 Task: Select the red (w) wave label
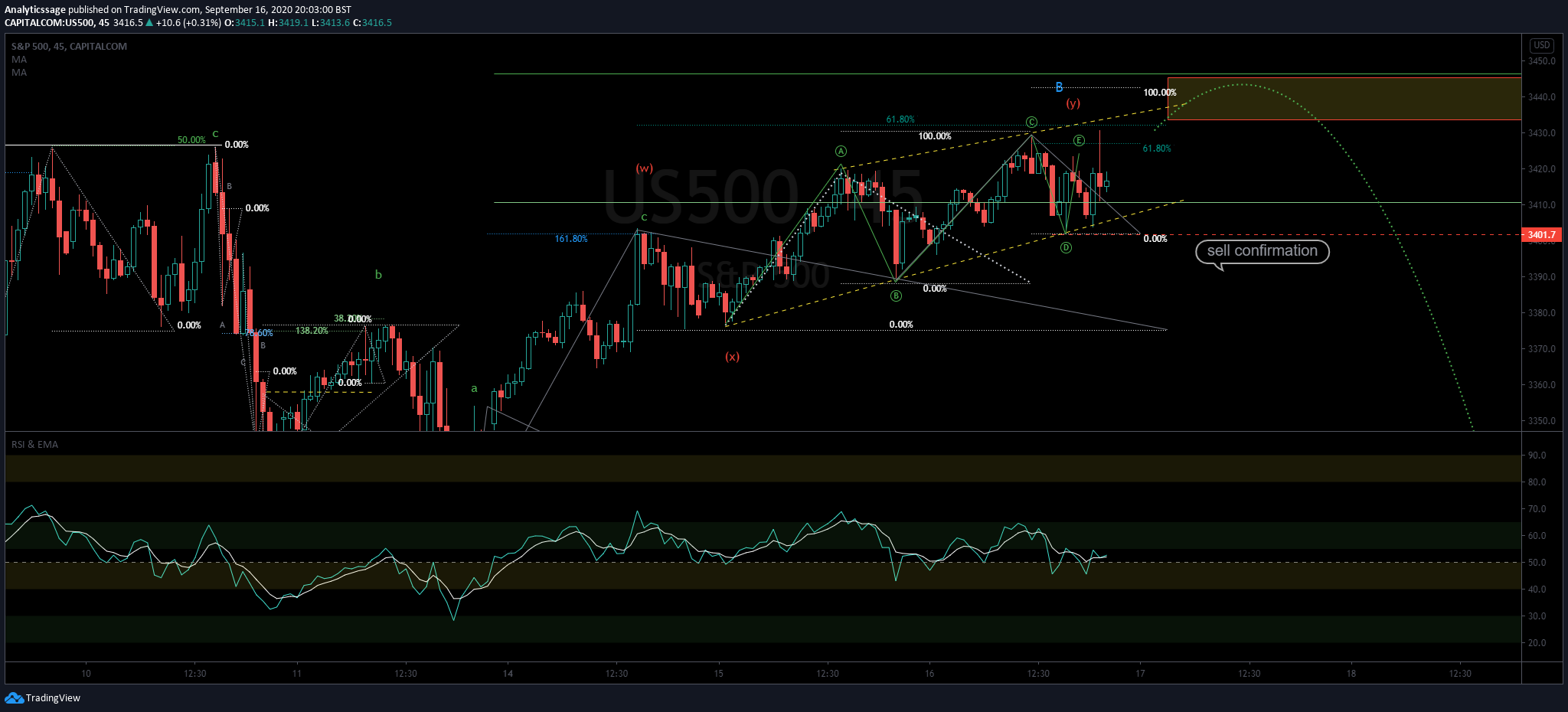click(x=645, y=168)
